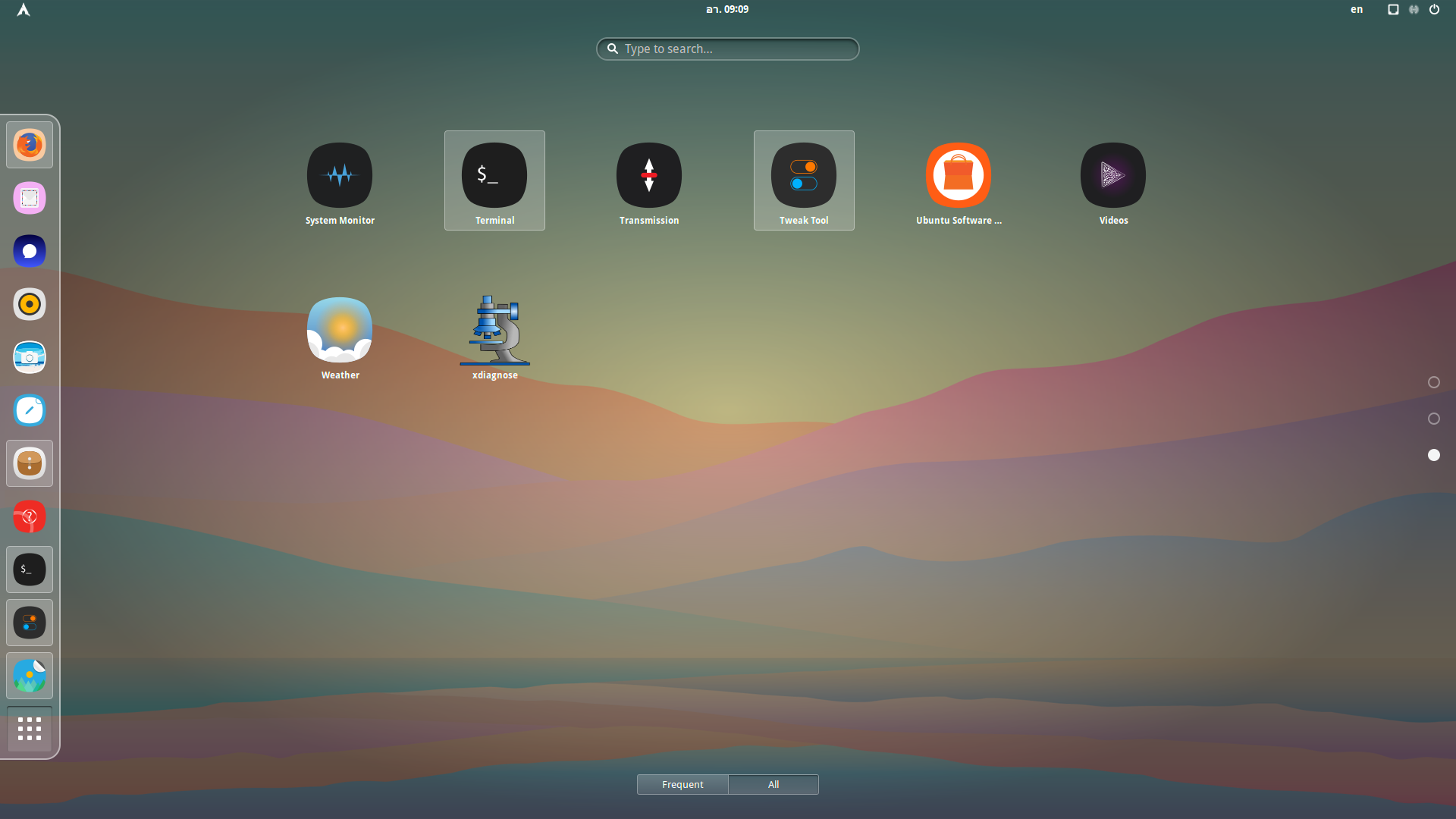The width and height of the screenshot is (1456, 819).
Task: Open the System Monitor app
Action: coord(339,176)
